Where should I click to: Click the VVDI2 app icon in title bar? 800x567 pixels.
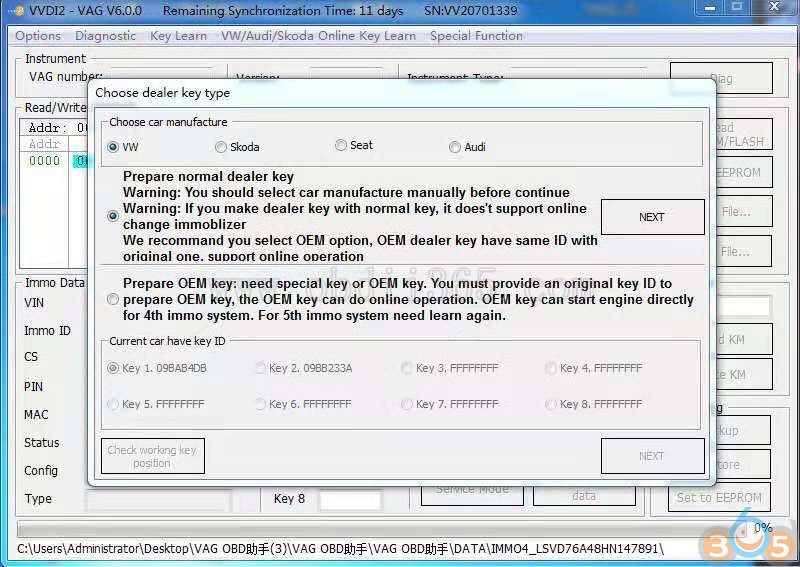tap(19, 11)
